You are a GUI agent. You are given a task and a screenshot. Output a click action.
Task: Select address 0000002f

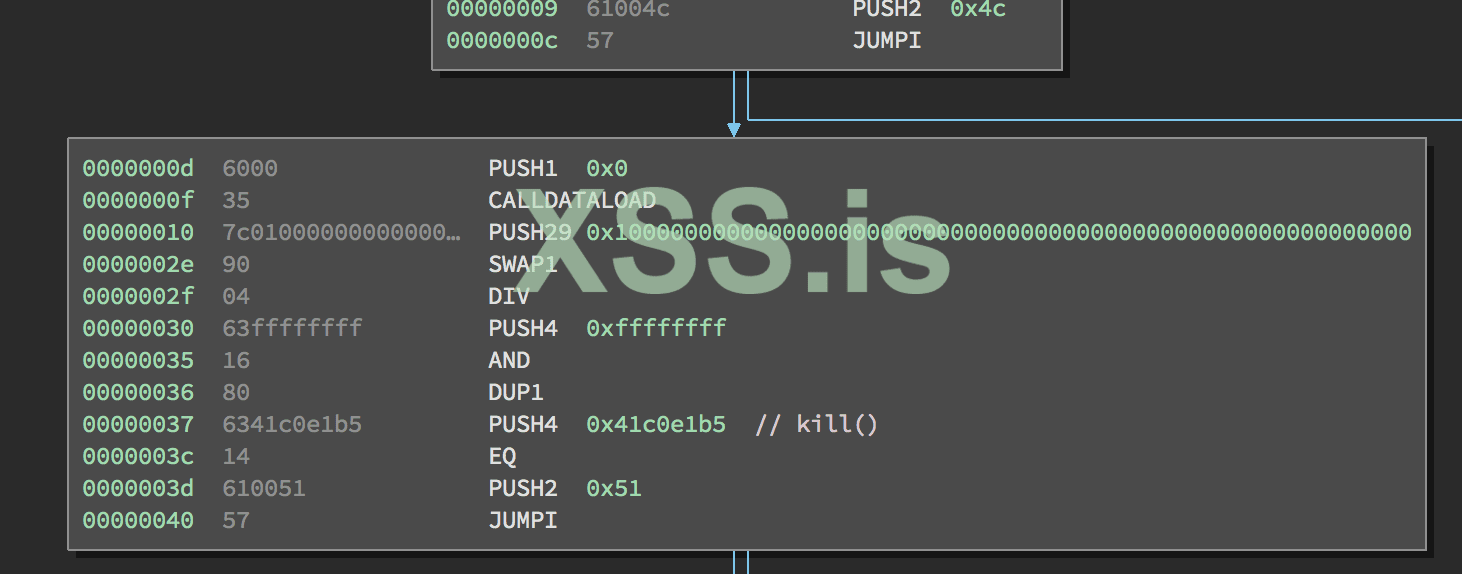(x=138, y=297)
